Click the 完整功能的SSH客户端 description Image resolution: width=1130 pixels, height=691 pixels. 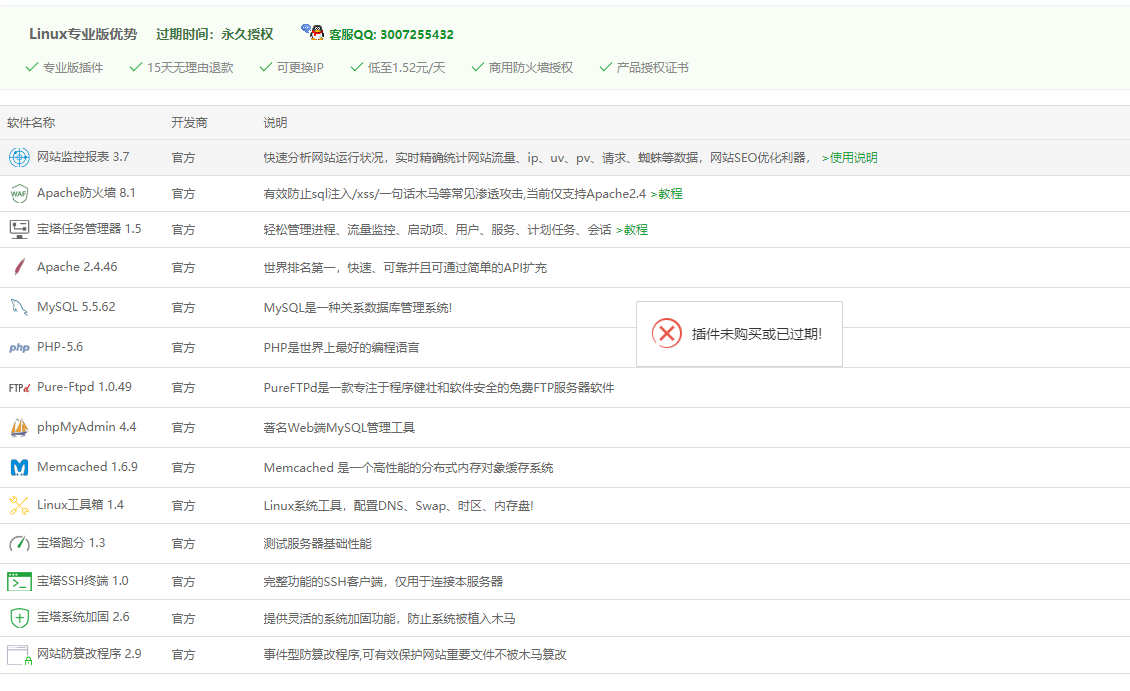(383, 581)
